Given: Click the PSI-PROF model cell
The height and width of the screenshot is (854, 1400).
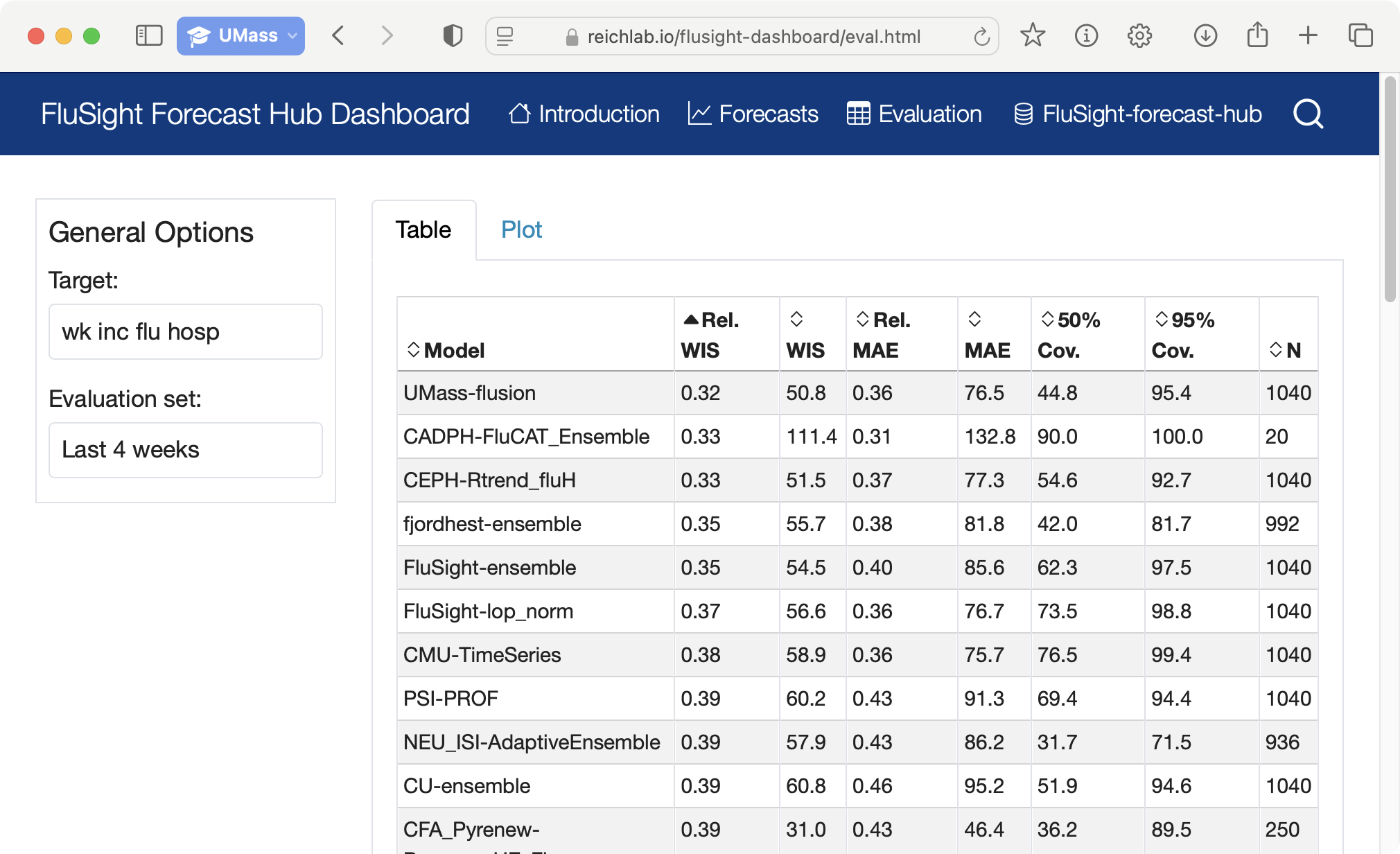Looking at the screenshot, I should (x=535, y=699).
